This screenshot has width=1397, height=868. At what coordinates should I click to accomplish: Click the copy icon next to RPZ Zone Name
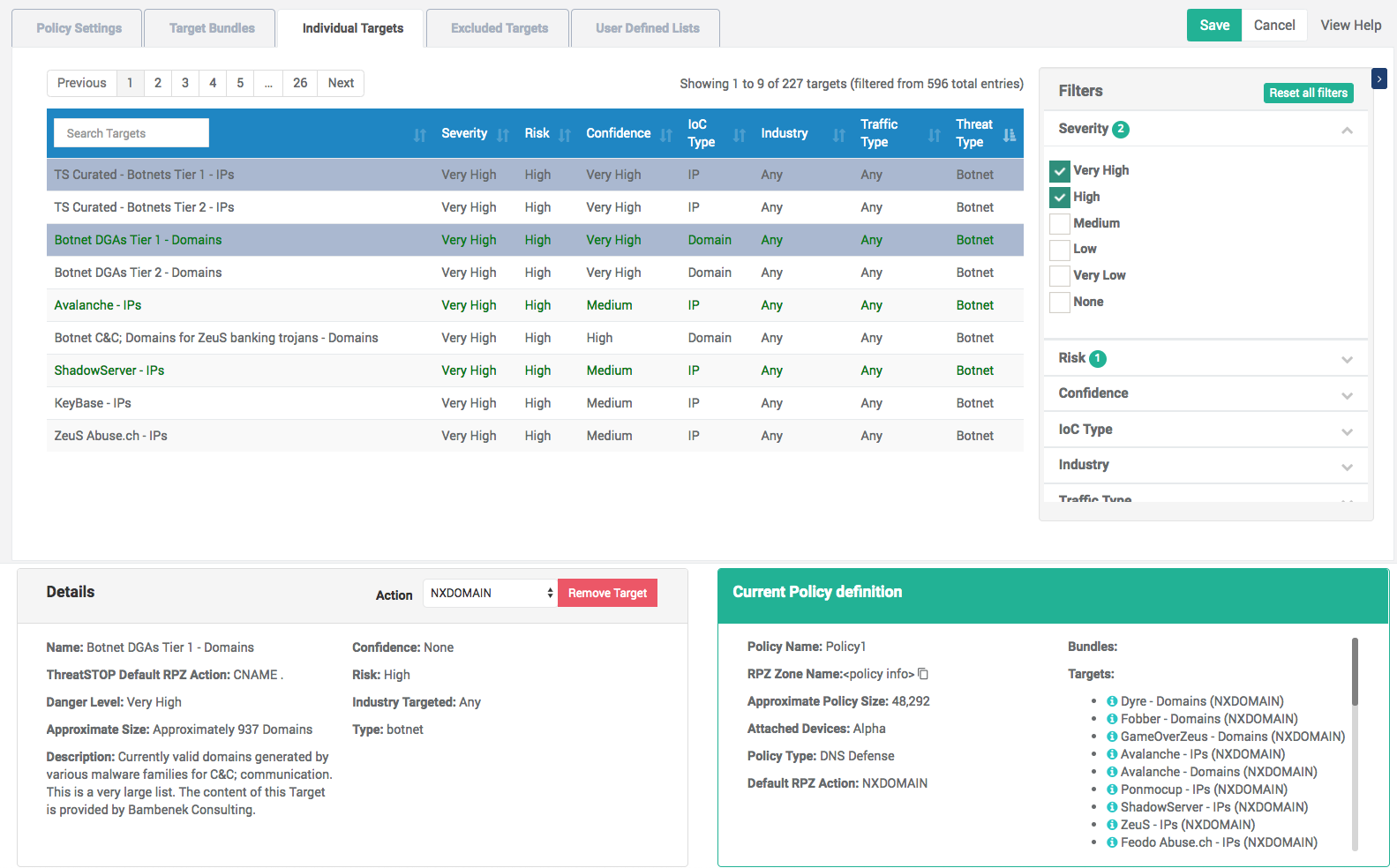[923, 674]
